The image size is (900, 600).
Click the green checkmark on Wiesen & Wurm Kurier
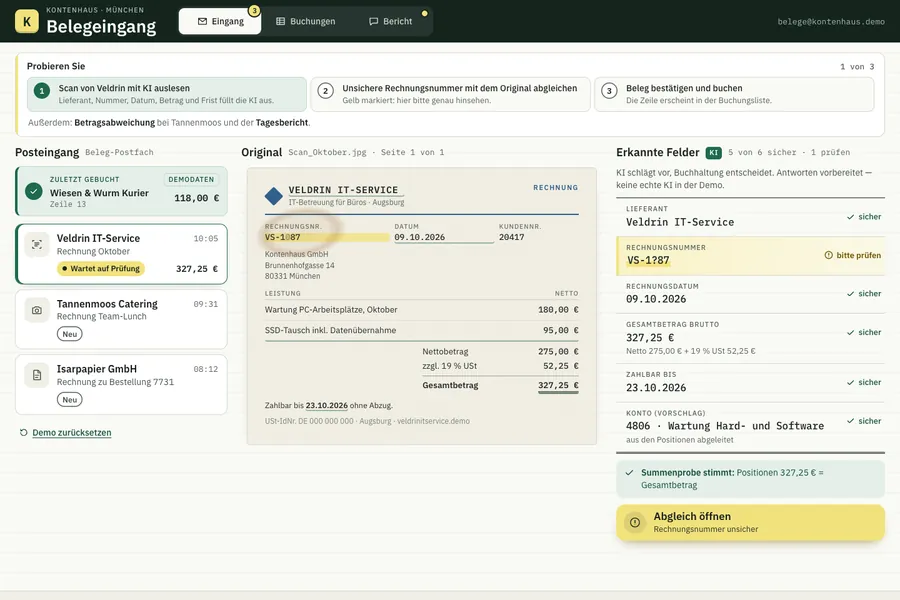pyautogui.click(x=34, y=191)
